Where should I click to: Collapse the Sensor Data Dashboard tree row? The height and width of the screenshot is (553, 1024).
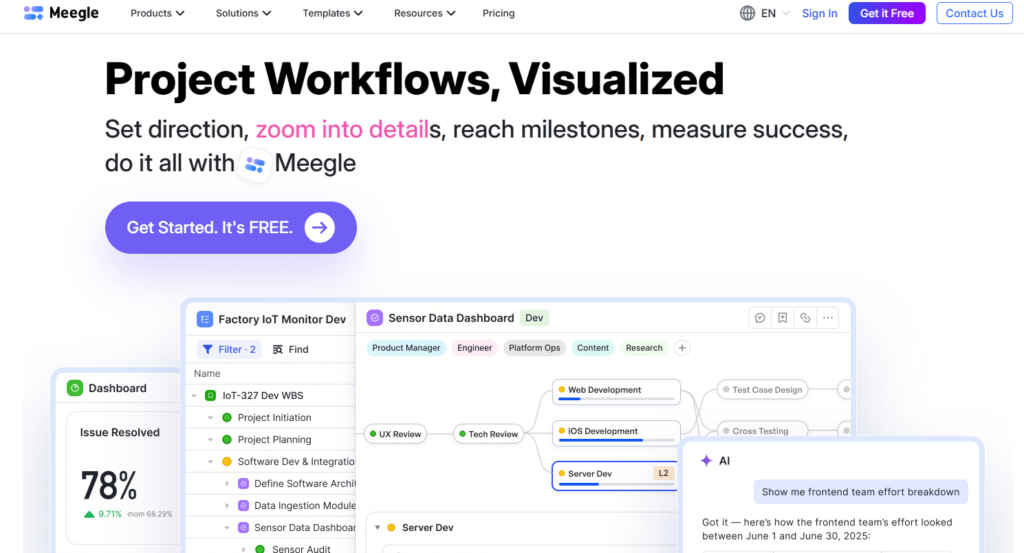tap(227, 528)
